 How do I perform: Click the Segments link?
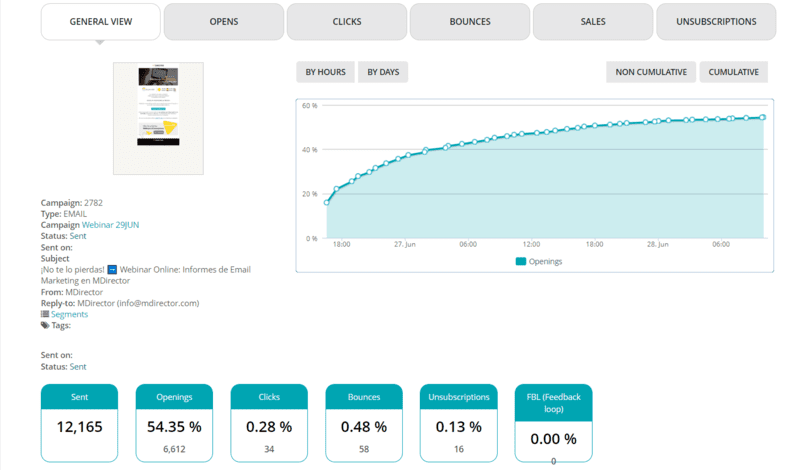69,314
